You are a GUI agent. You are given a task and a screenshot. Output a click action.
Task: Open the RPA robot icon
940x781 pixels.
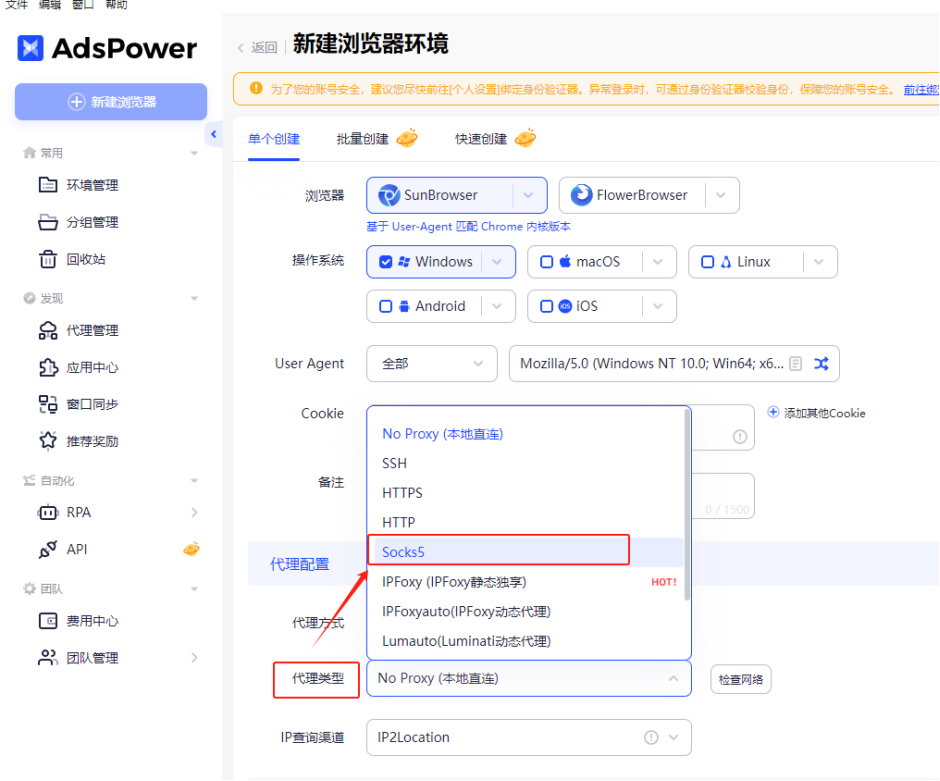[x=48, y=513]
